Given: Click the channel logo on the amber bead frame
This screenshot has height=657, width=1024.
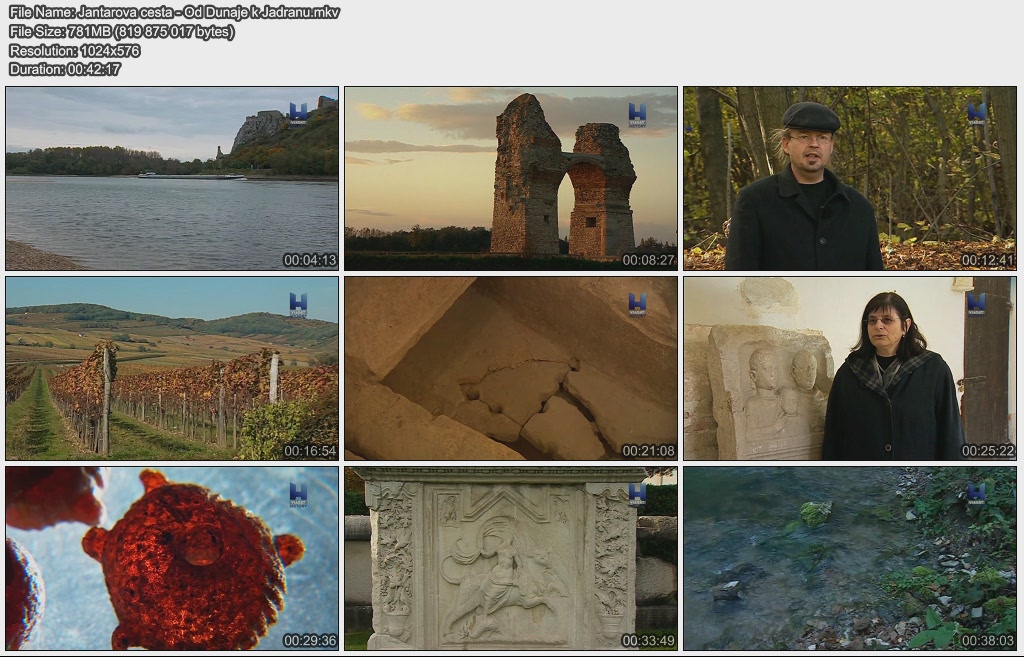Looking at the screenshot, I should pyautogui.click(x=298, y=494).
